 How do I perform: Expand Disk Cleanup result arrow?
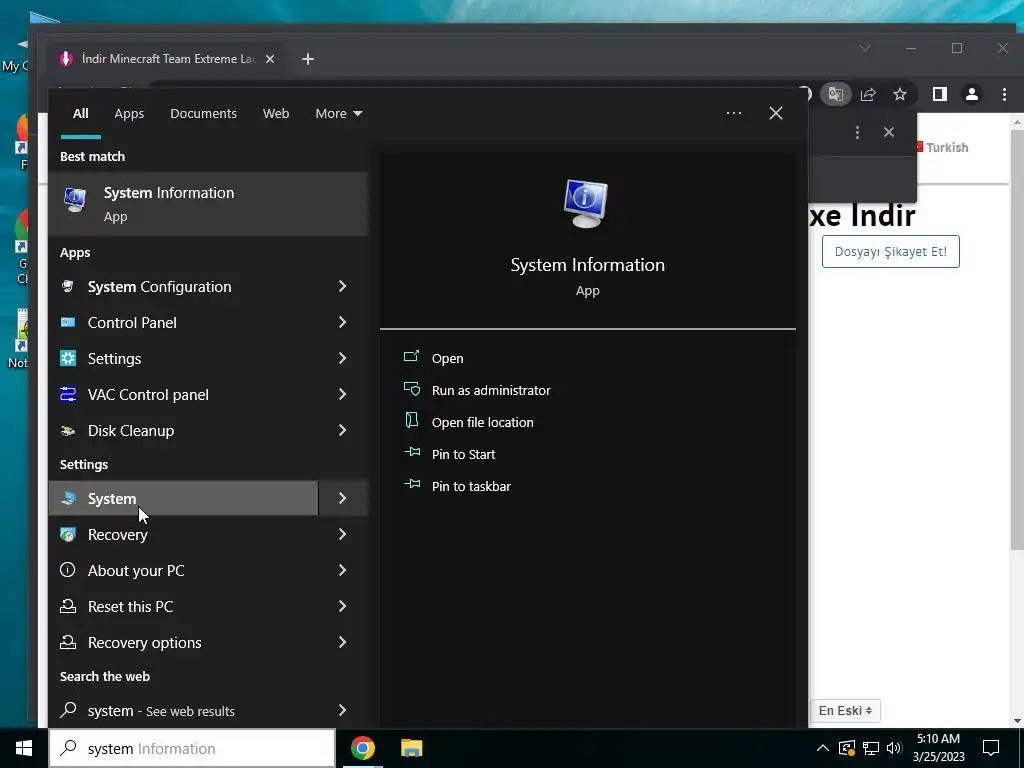[343, 430]
